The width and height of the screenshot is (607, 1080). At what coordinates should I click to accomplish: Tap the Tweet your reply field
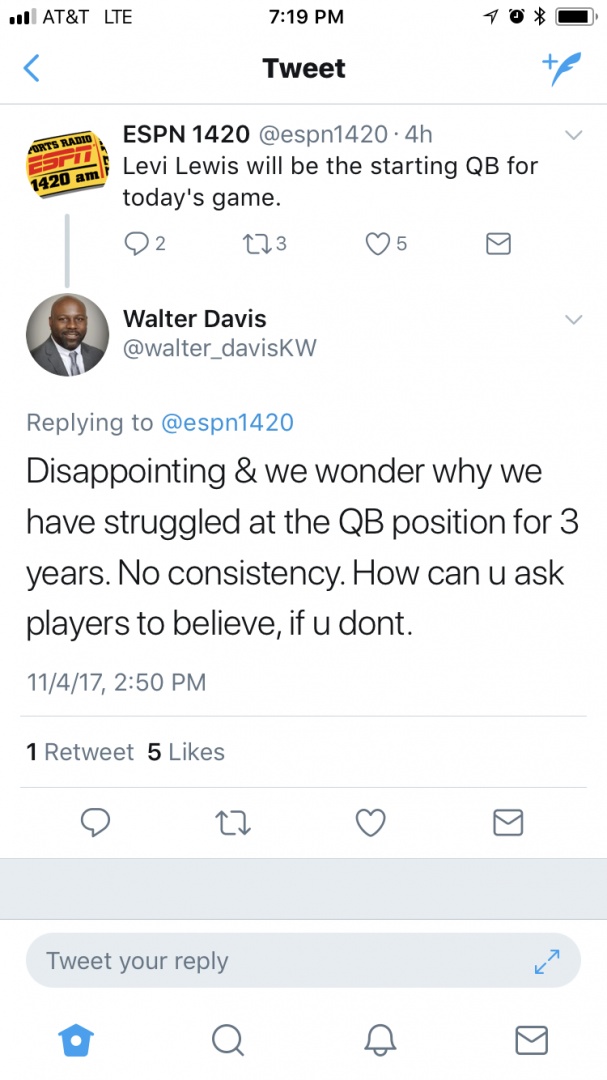(x=303, y=961)
